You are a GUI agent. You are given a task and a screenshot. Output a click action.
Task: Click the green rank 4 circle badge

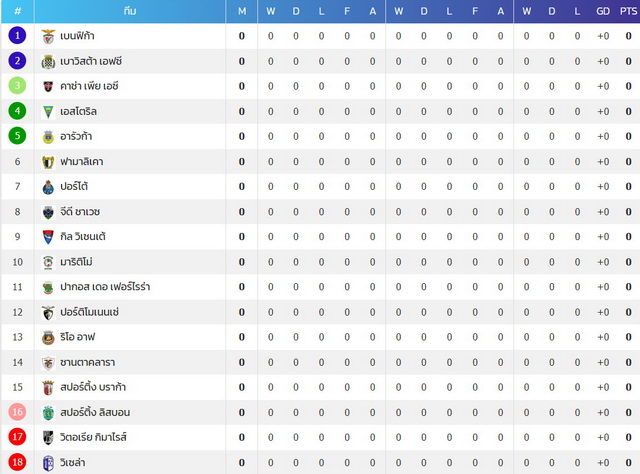coord(17,111)
